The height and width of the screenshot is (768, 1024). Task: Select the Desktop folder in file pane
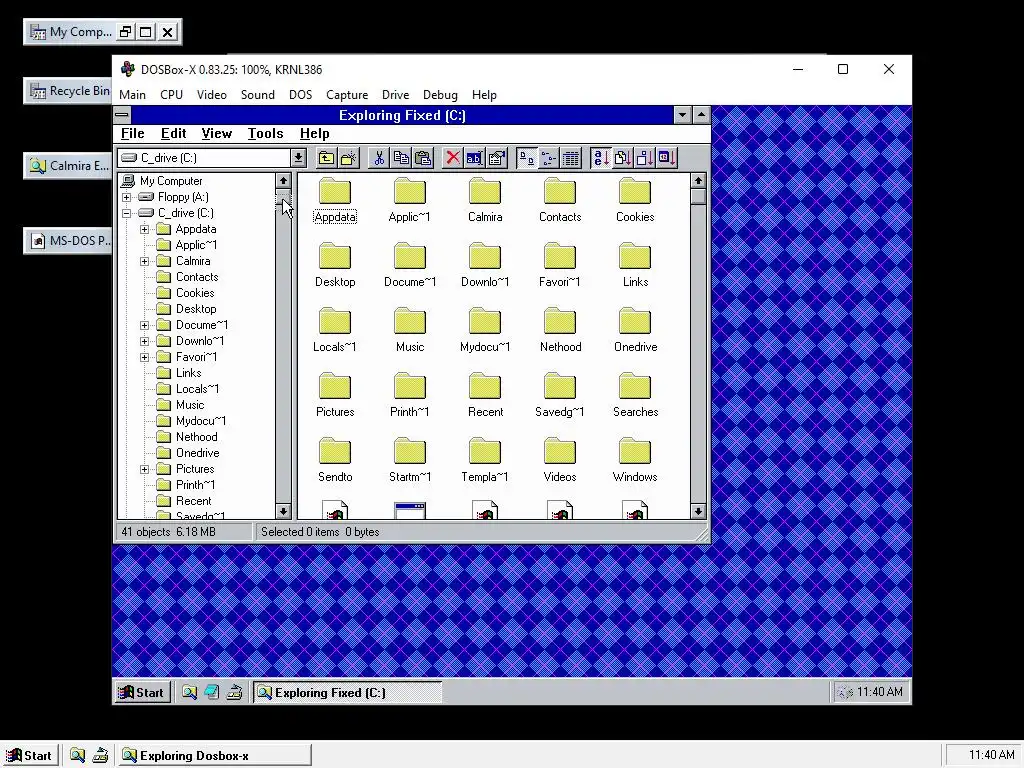click(x=335, y=265)
